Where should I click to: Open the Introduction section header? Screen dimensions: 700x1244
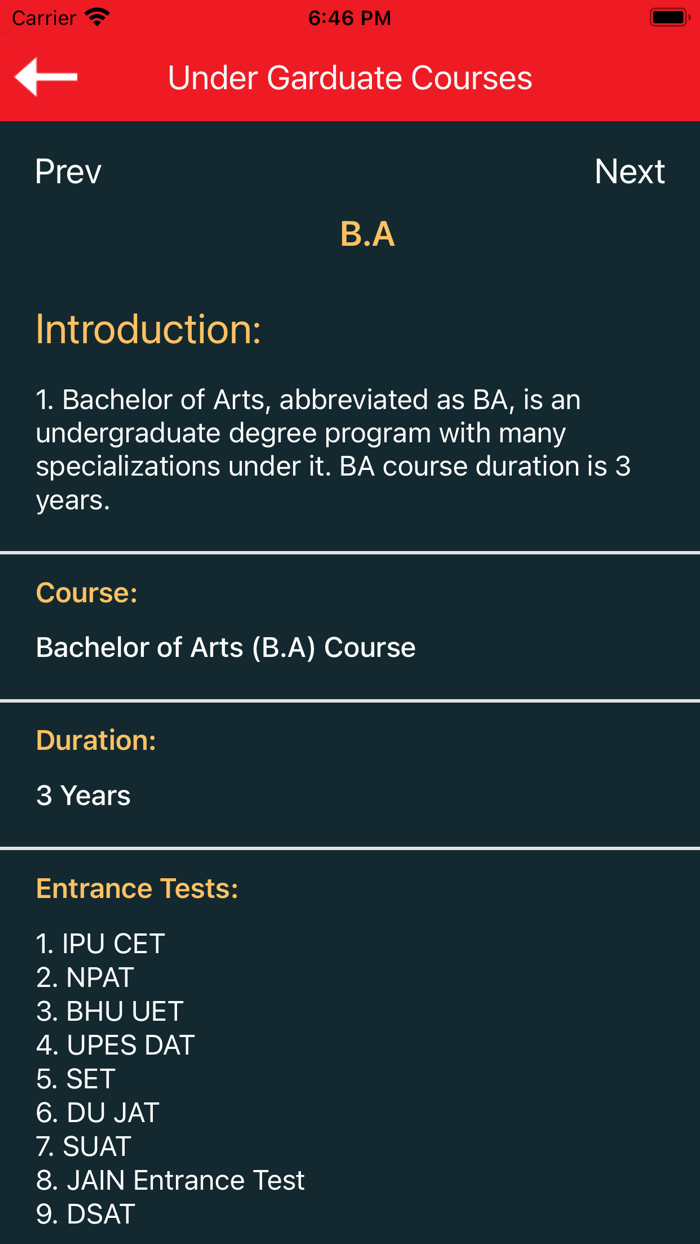click(148, 328)
